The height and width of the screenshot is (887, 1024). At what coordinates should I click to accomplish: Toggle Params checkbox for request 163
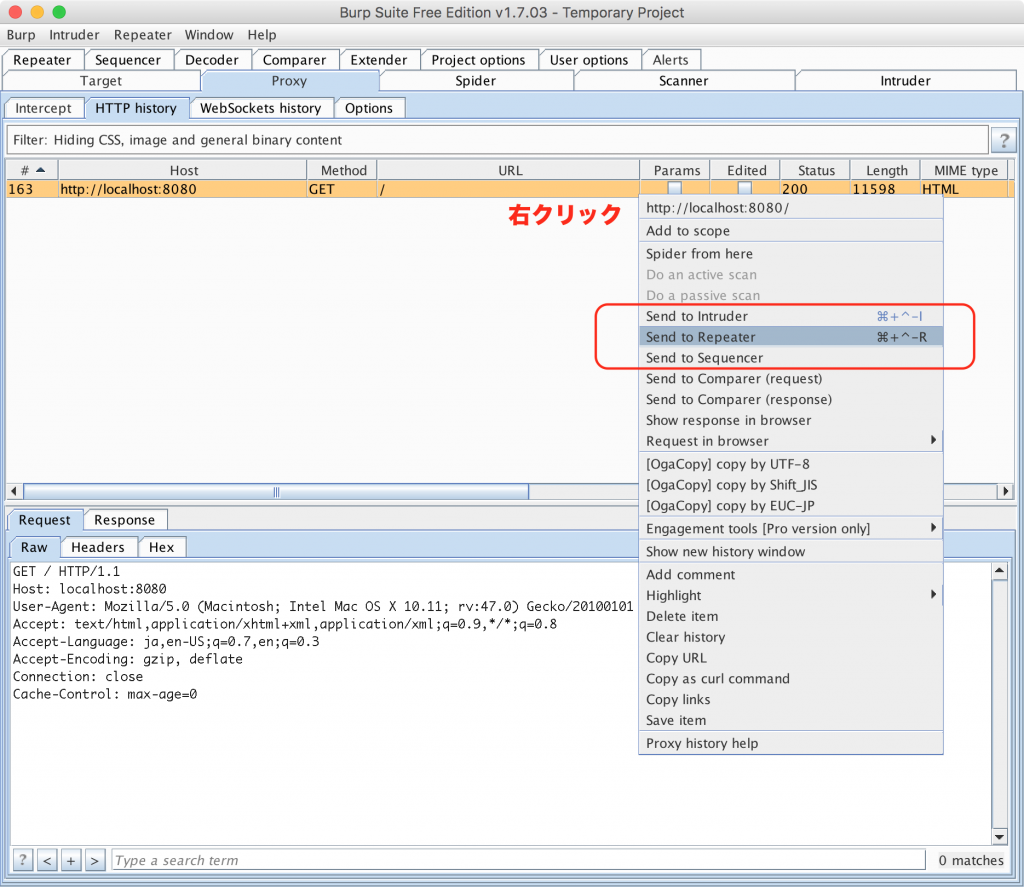tap(675, 188)
